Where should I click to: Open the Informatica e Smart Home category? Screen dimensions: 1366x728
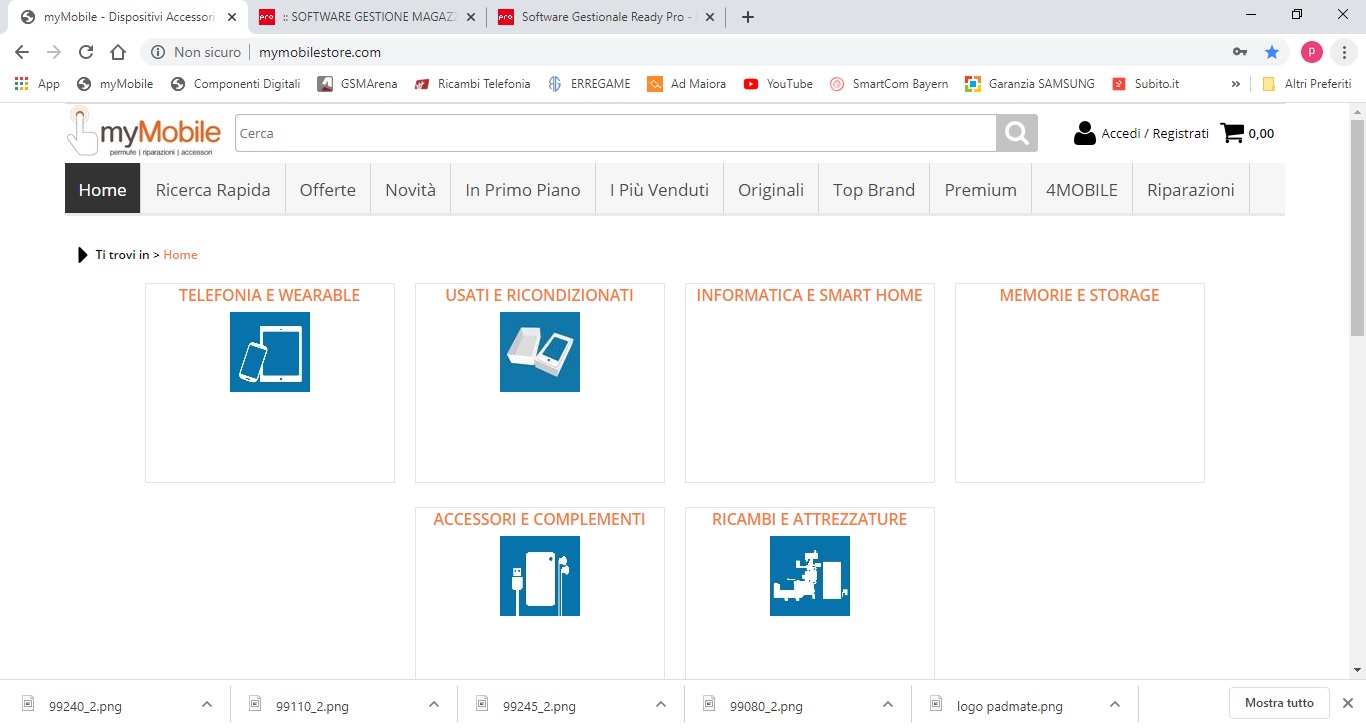click(x=810, y=383)
